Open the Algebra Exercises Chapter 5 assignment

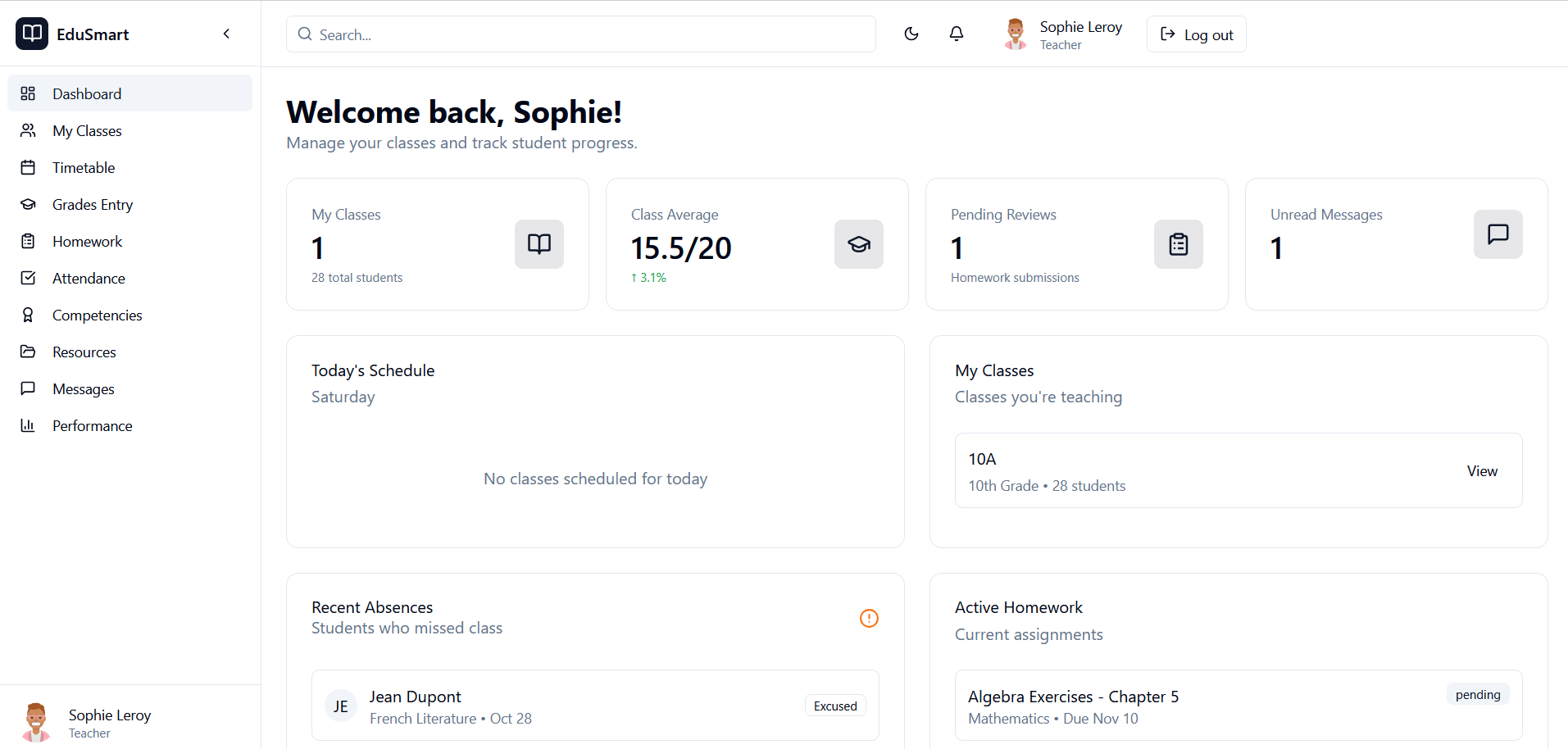click(1073, 697)
